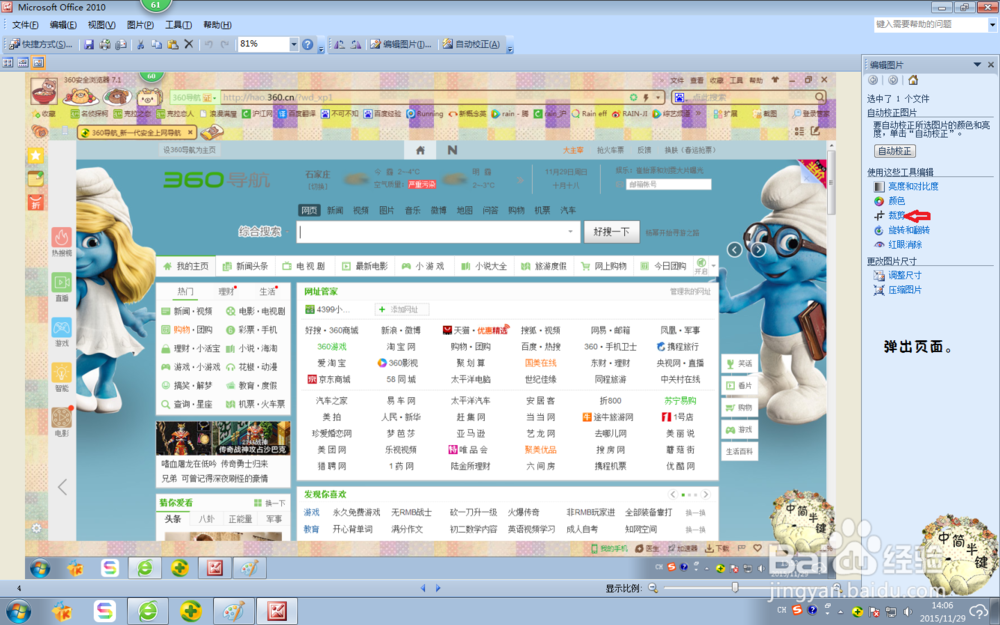Open 调整尺寸 resize link
Image resolution: width=1000 pixels, height=625 pixels.
[x=904, y=276]
